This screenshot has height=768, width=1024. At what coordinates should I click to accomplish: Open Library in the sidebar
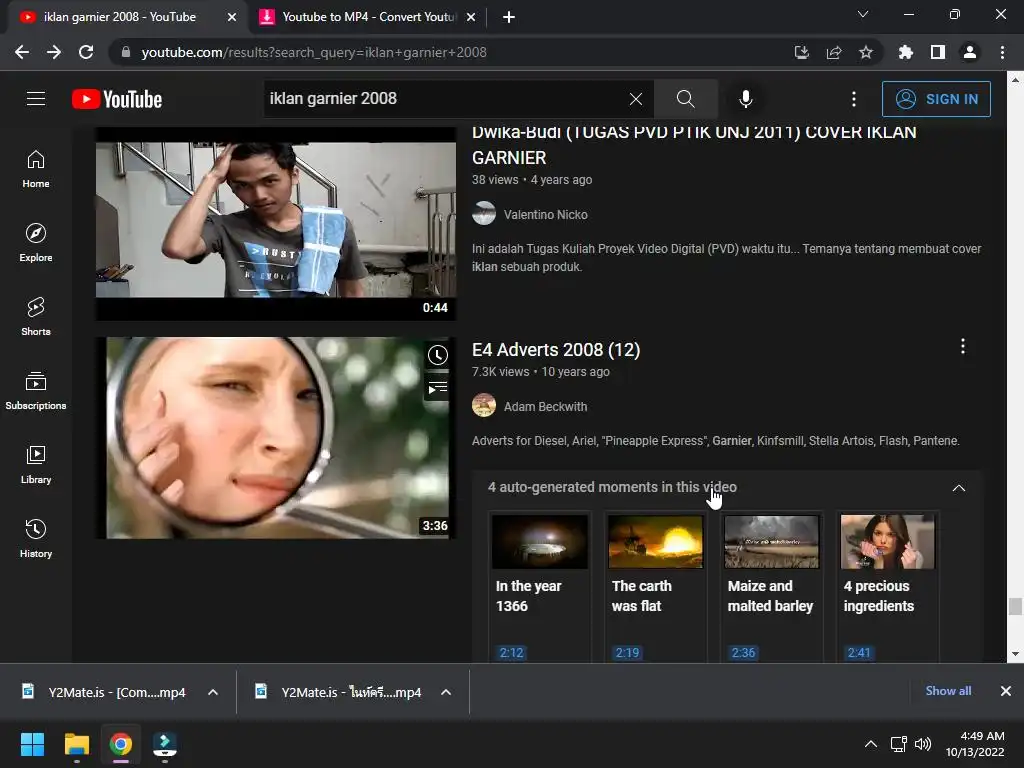tap(36, 464)
